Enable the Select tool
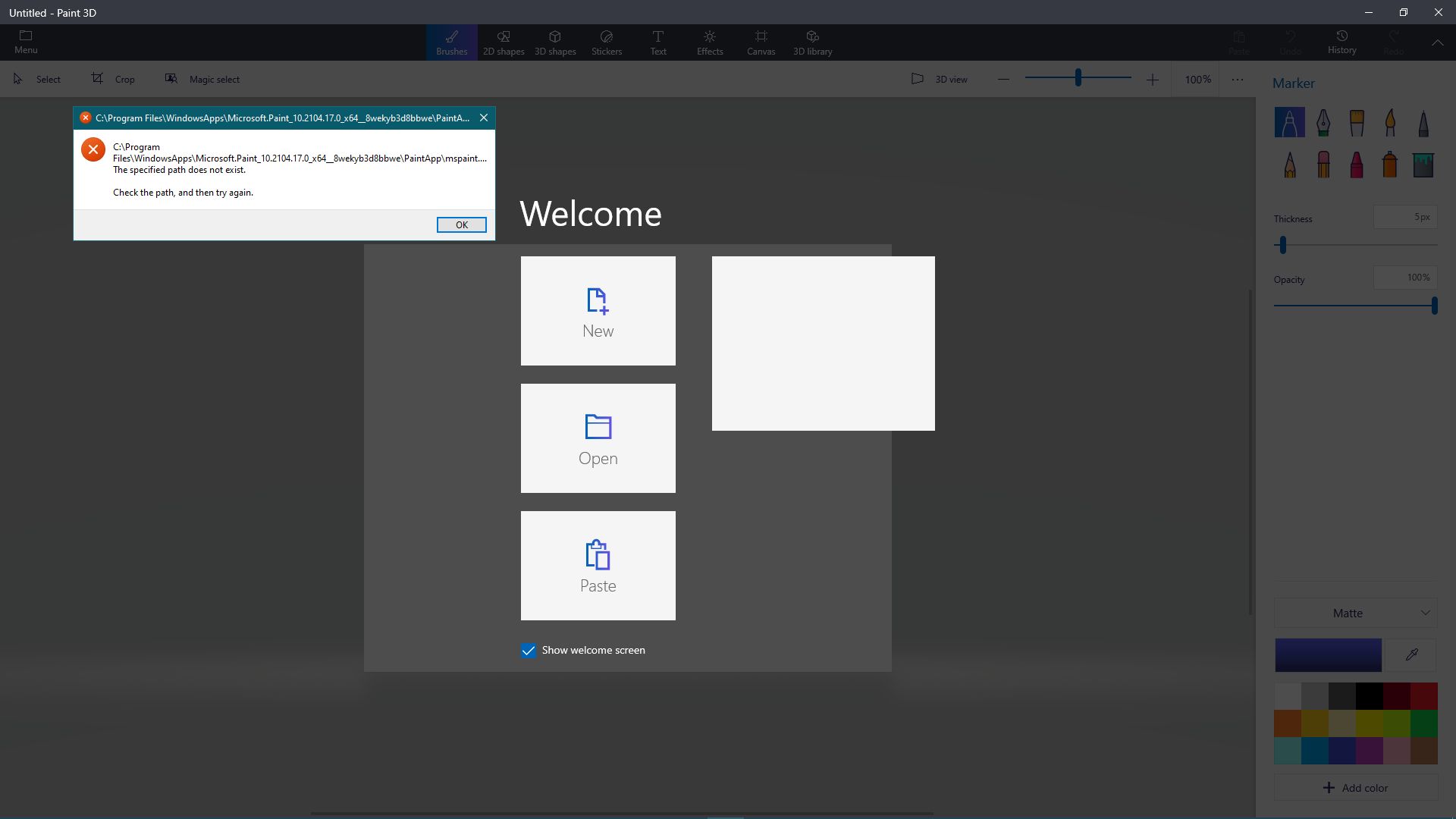This screenshot has height=819, width=1456. 37,79
